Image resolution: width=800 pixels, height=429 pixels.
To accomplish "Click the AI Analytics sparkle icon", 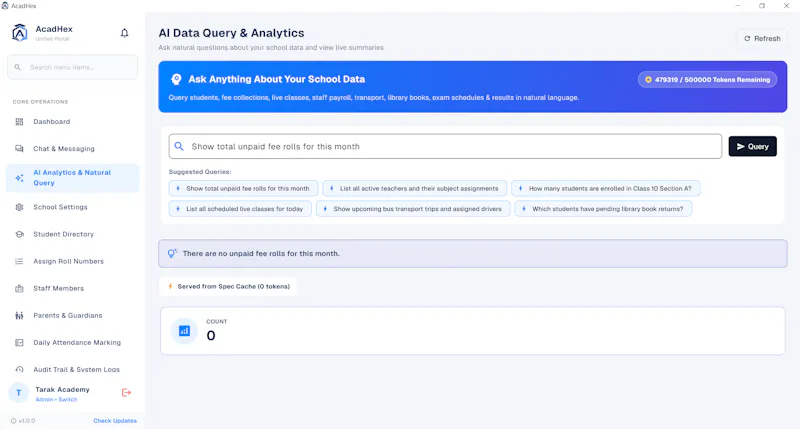I will 19,178.
